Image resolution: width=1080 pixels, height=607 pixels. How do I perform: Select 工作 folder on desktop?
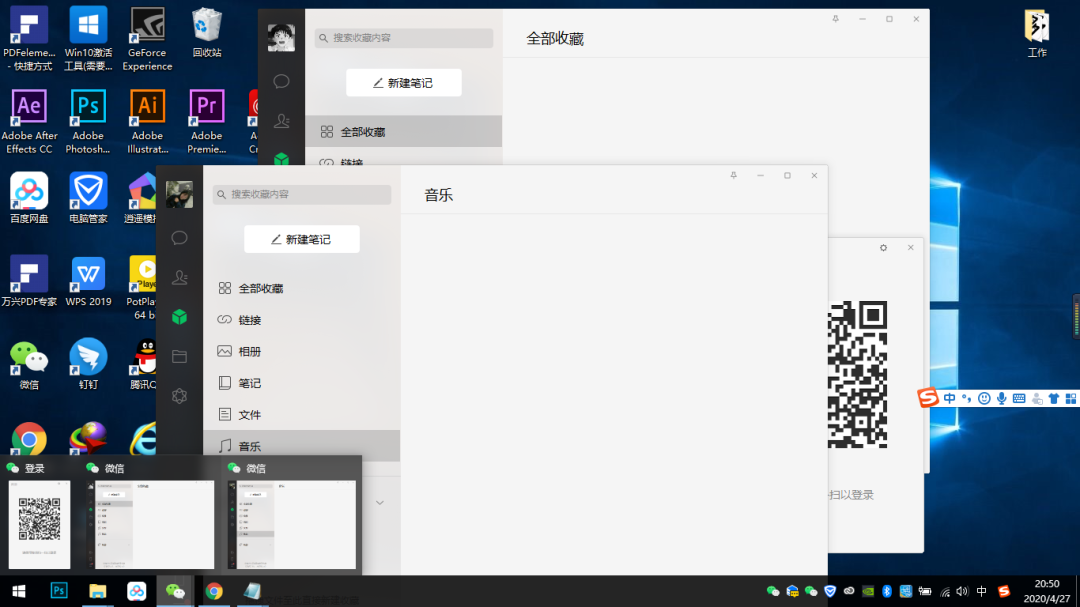[1037, 33]
